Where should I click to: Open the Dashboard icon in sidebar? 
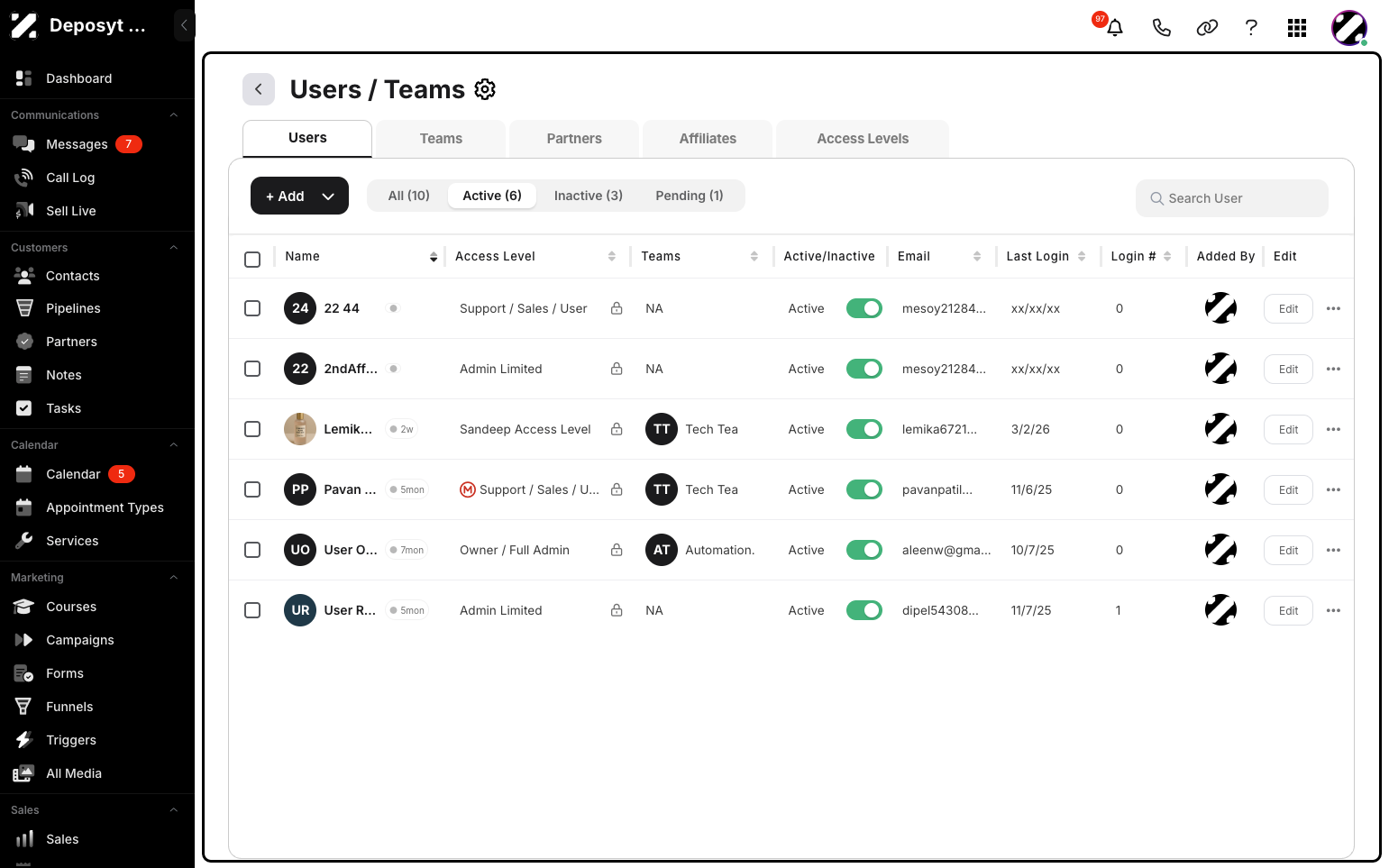[24, 78]
